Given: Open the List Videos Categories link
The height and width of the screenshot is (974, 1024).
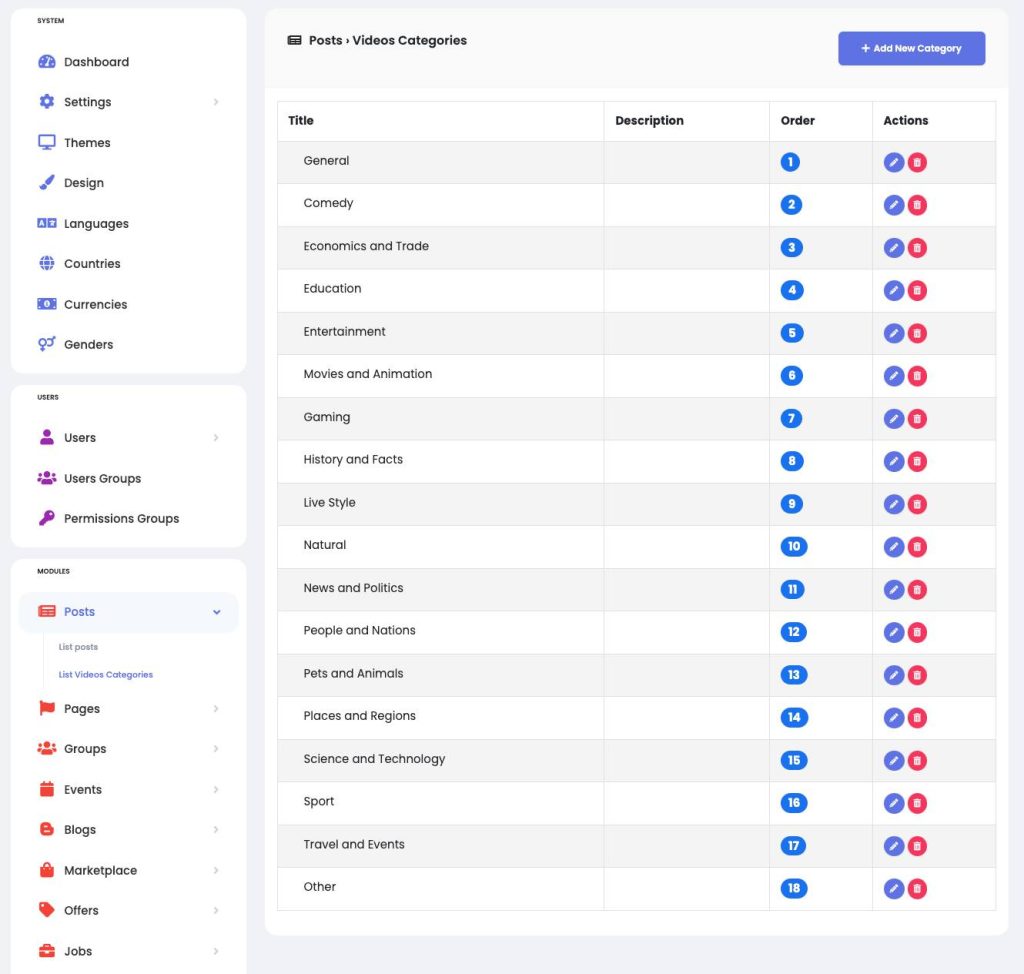Looking at the screenshot, I should pos(106,675).
